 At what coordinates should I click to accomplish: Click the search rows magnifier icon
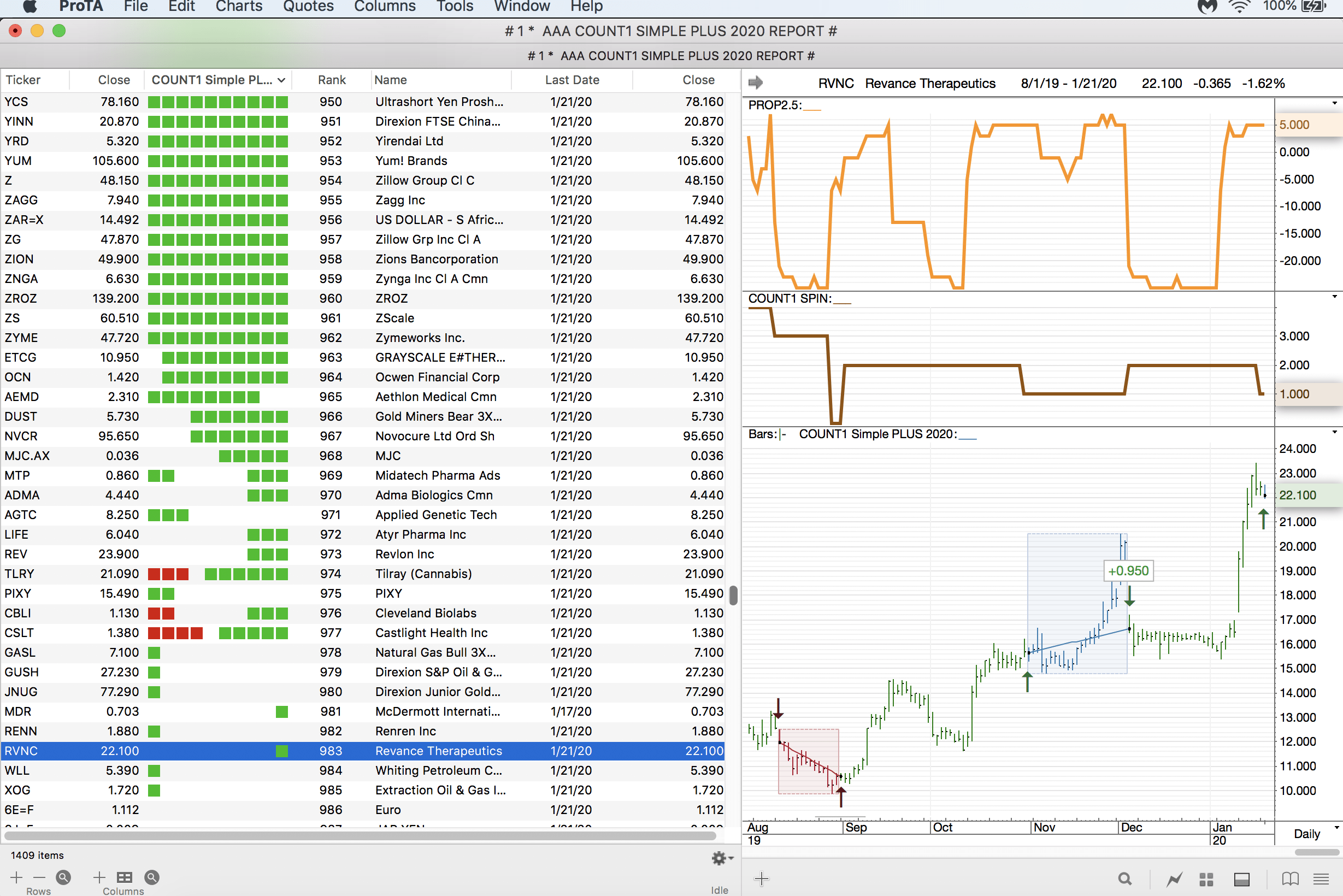pyautogui.click(x=63, y=877)
